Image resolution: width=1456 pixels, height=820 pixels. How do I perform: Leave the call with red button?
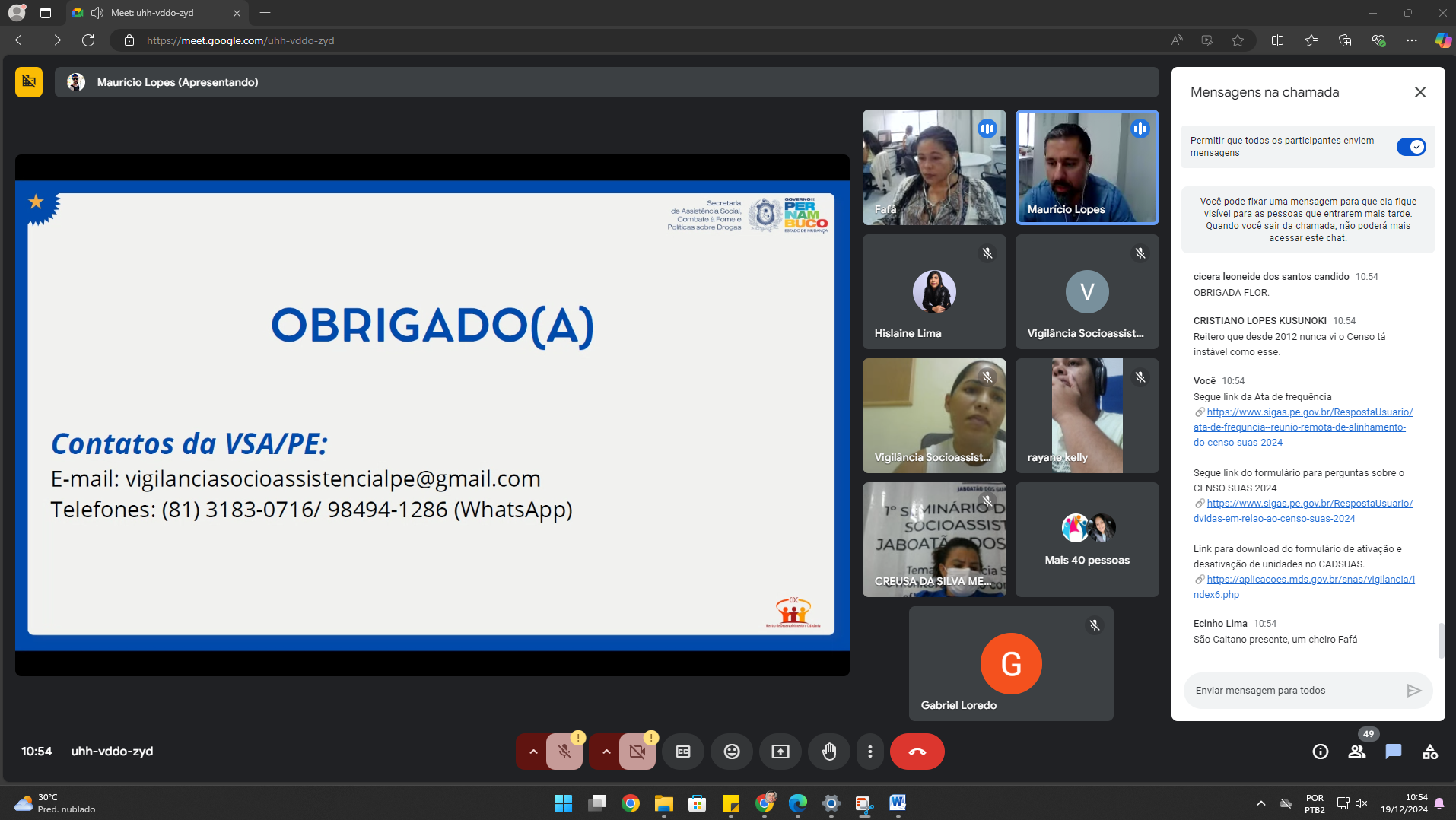(917, 752)
